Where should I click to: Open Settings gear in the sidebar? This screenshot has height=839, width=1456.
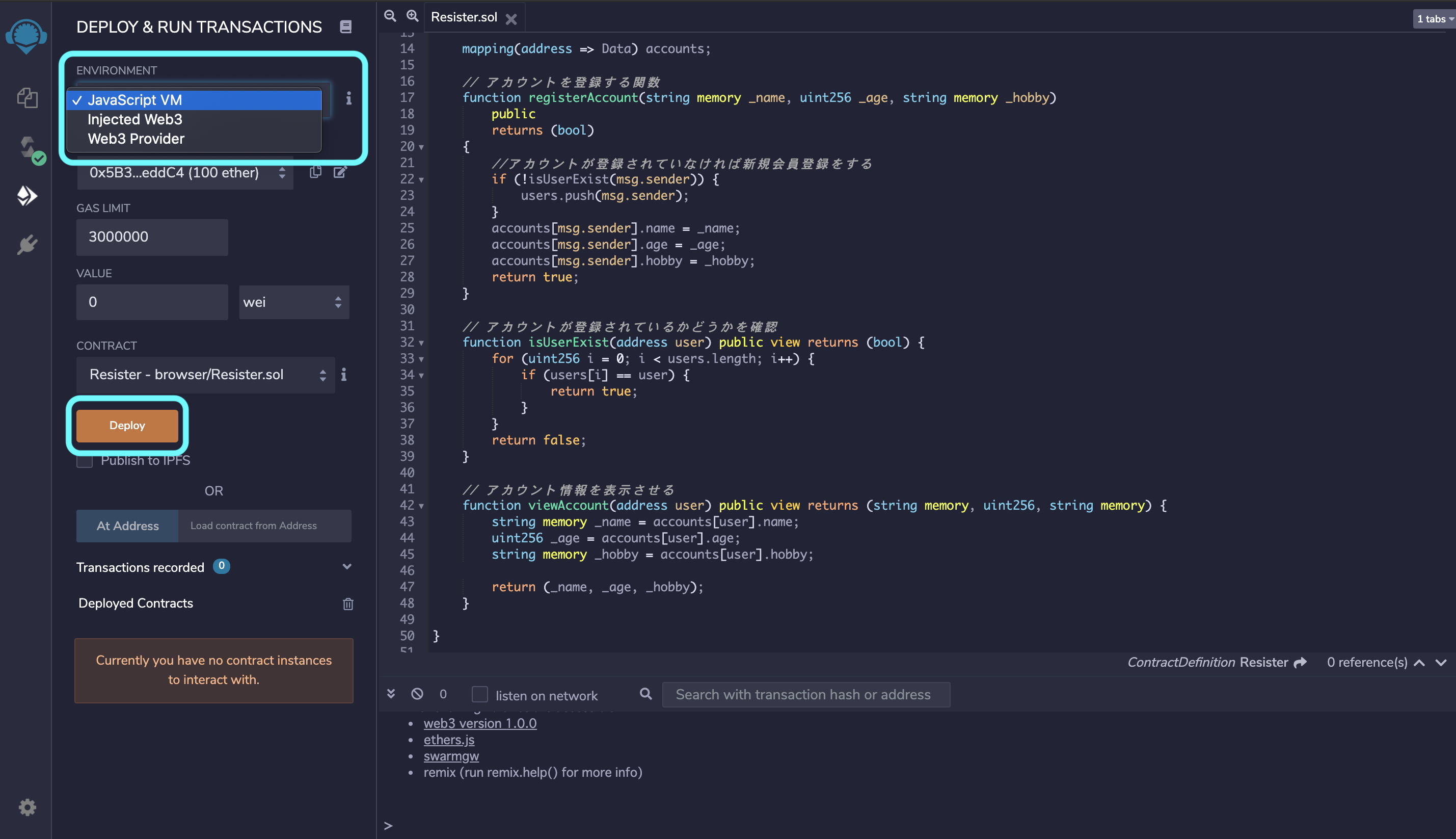(27, 807)
